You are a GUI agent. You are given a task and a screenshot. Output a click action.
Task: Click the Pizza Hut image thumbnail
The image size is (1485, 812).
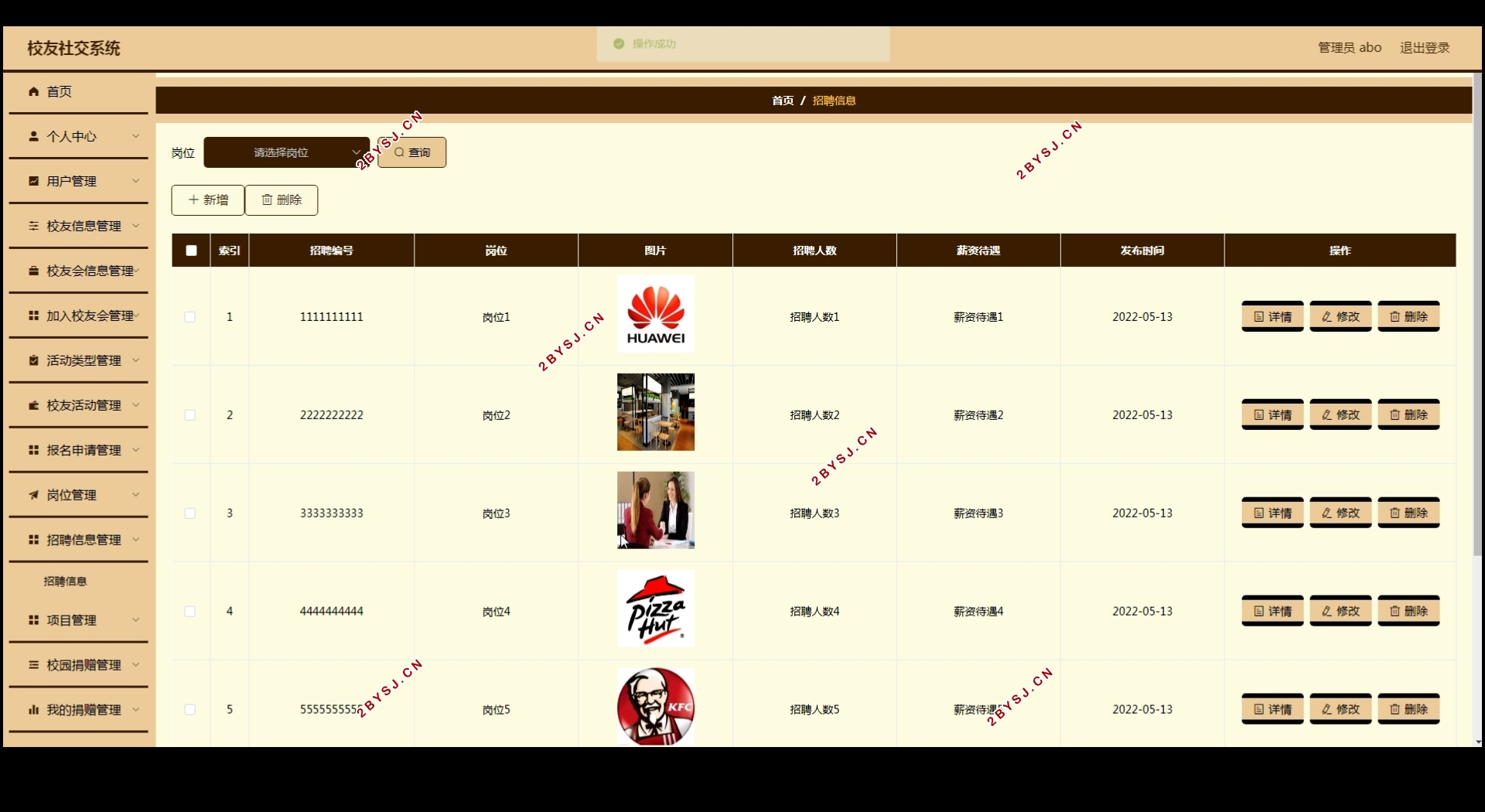(655, 609)
